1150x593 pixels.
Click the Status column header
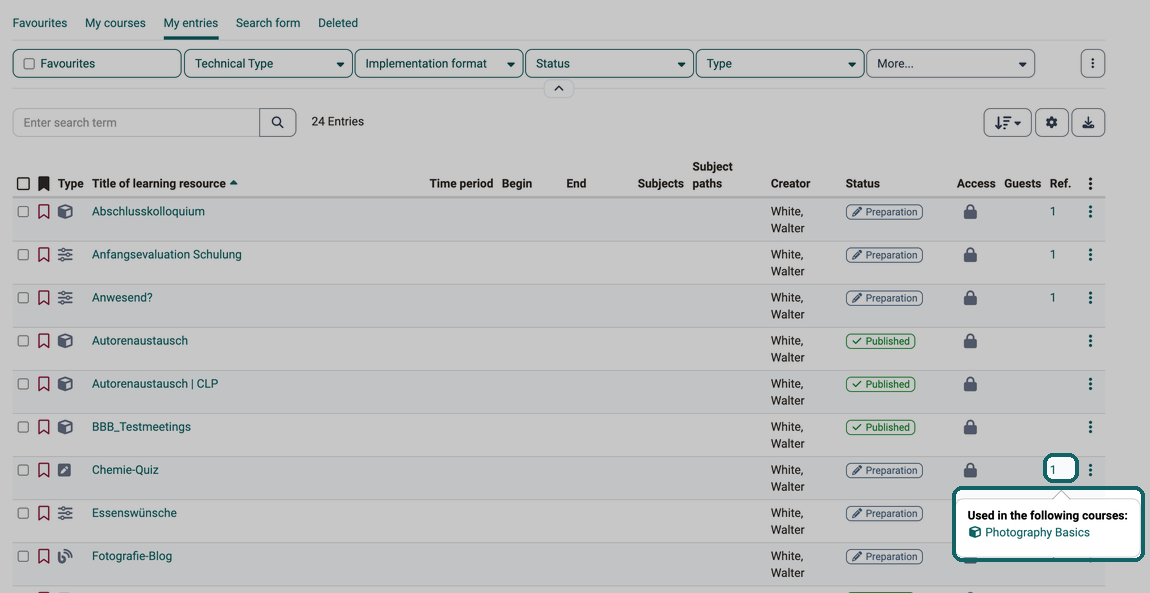pyautogui.click(x=862, y=183)
